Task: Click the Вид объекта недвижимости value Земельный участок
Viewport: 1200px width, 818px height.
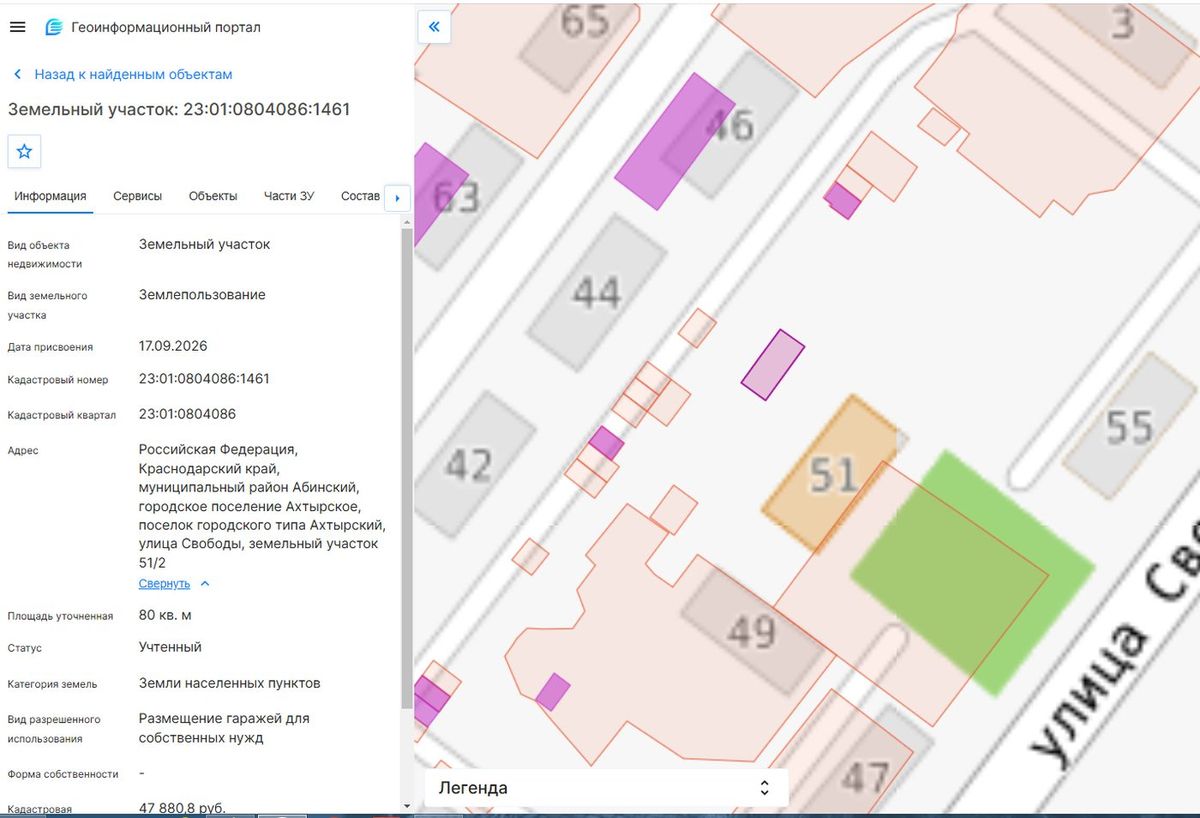Action: coord(204,244)
